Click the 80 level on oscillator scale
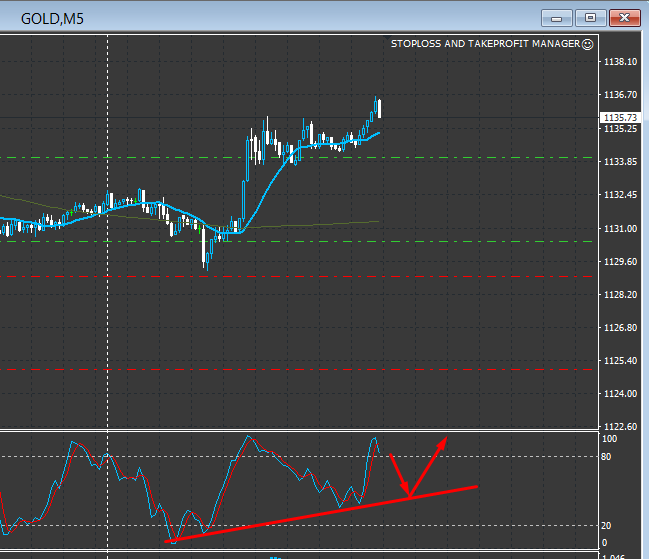Viewport: 649px width, 559px height. click(606, 456)
